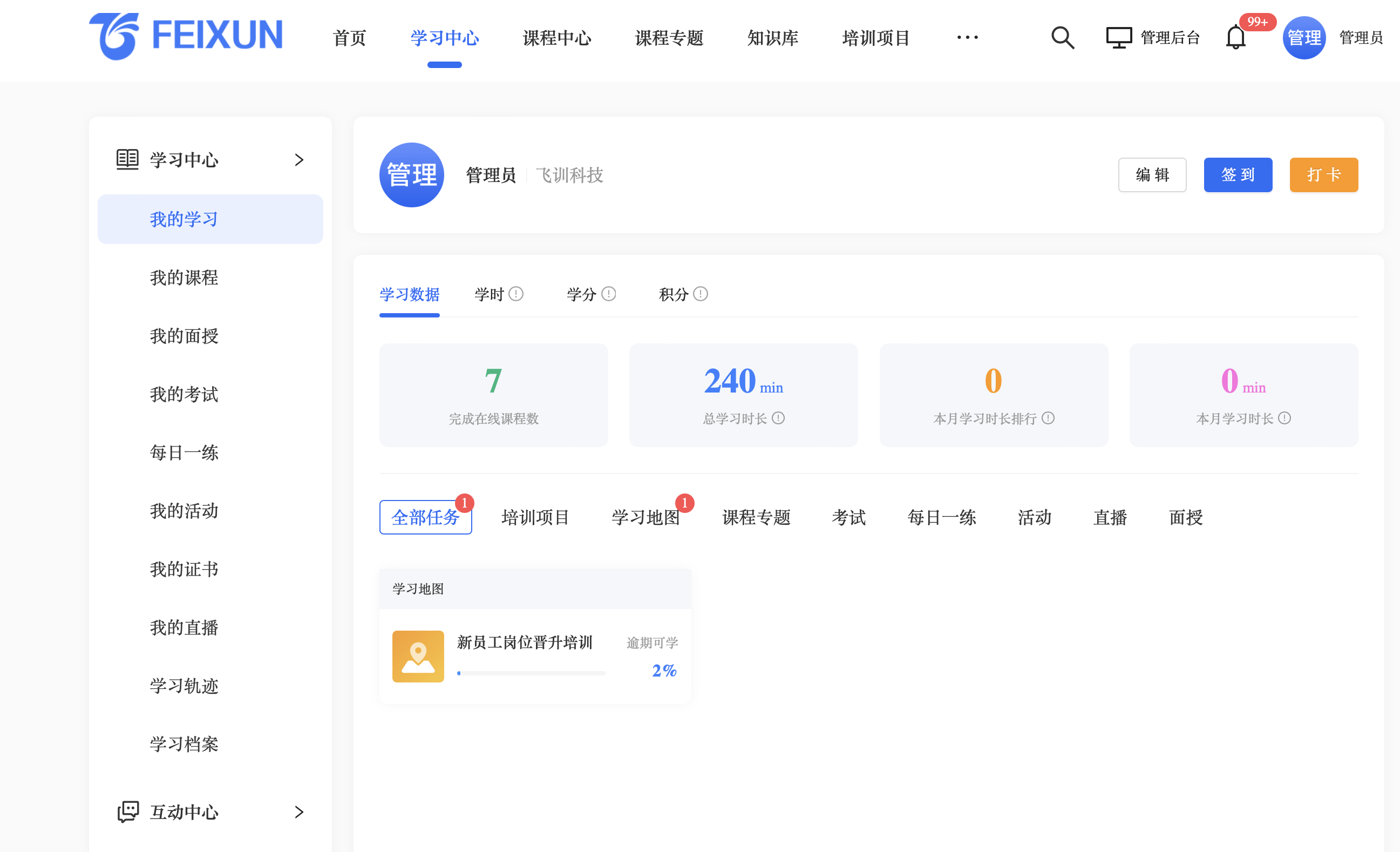Switch to 学时 tab
This screenshot has width=1400, height=852.
coord(489,294)
